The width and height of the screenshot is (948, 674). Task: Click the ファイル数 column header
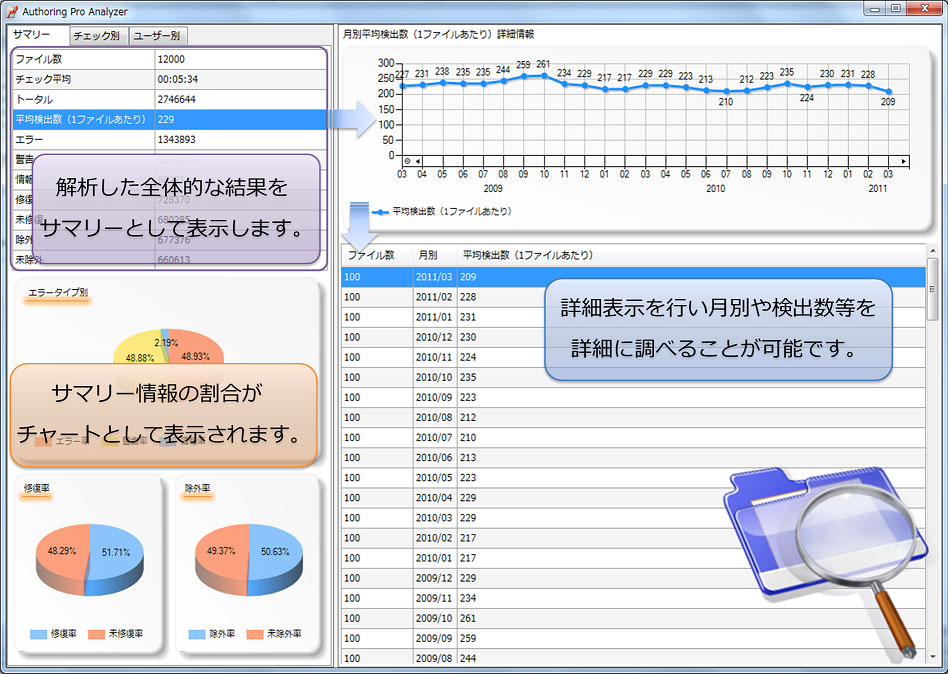370,256
